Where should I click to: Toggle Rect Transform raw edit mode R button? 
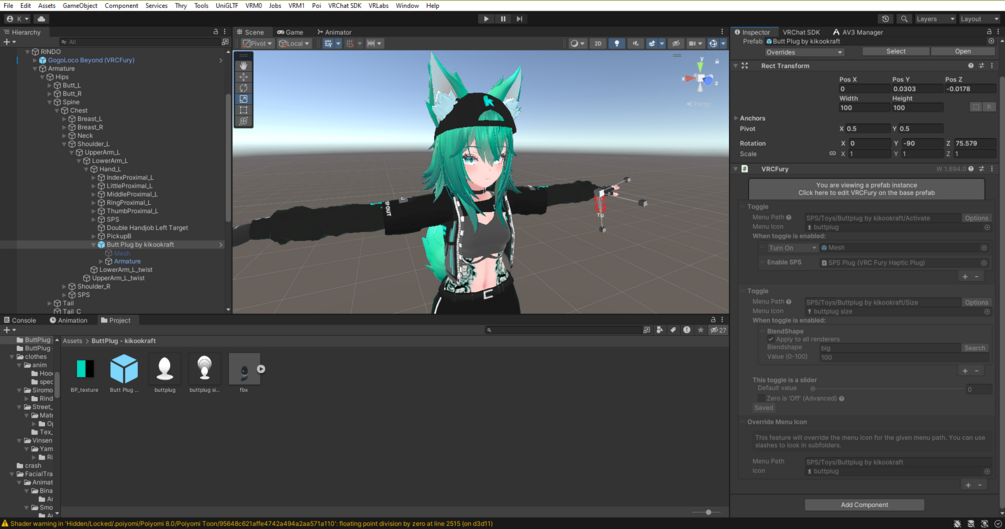pos(989,107)
